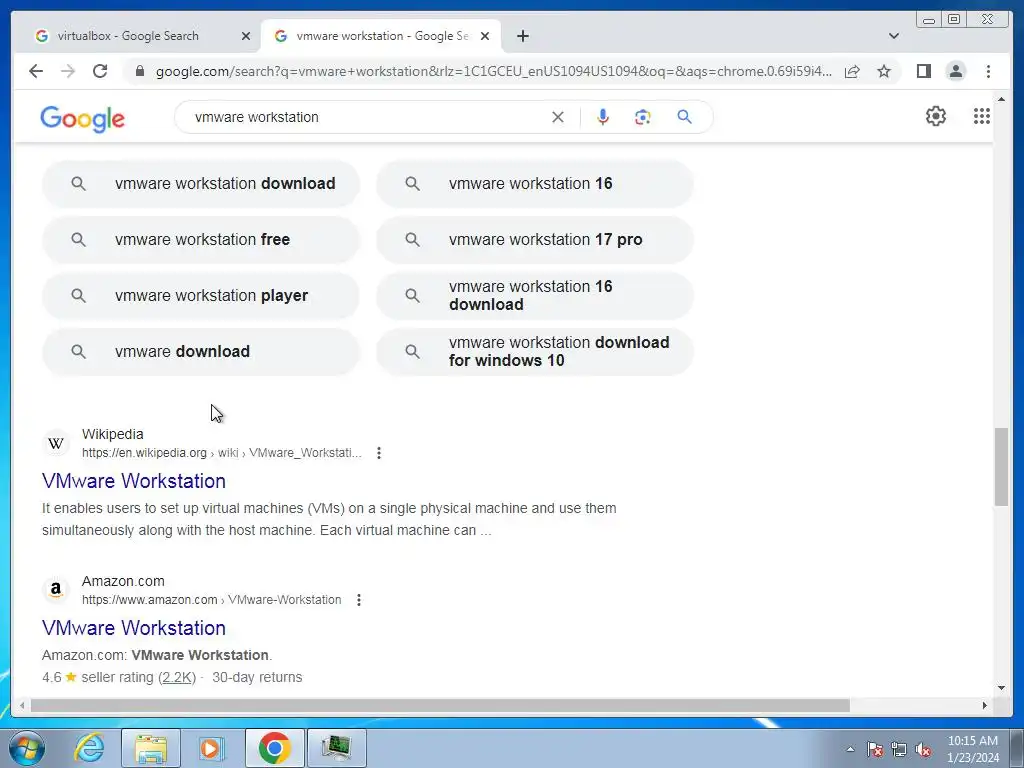
Task: Open the Windows Start menu
Action: tap(27, 748)
